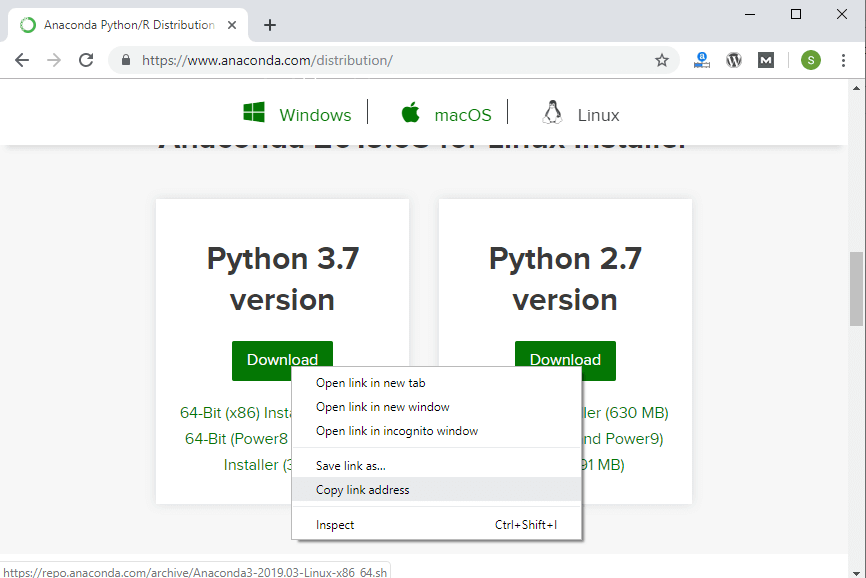Click the Power9) installer link under Python 2.7
This screenshot has width=866, height=578.
623,439
